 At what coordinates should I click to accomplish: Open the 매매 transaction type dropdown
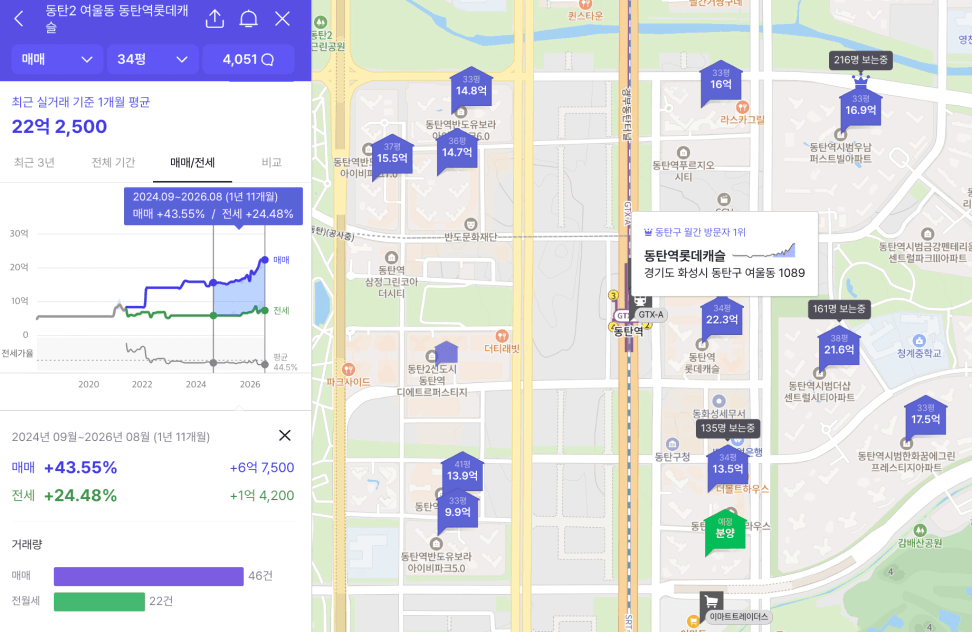pos(57,59)
